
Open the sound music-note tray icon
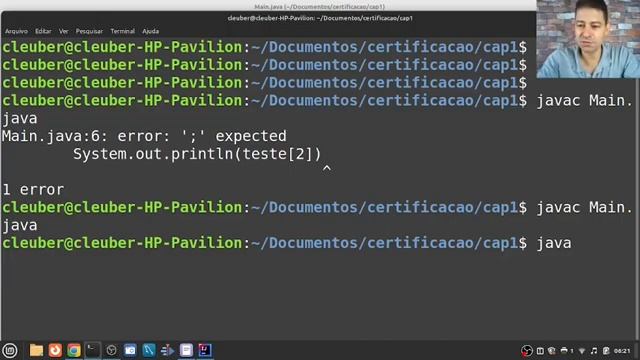click(594, 351)
